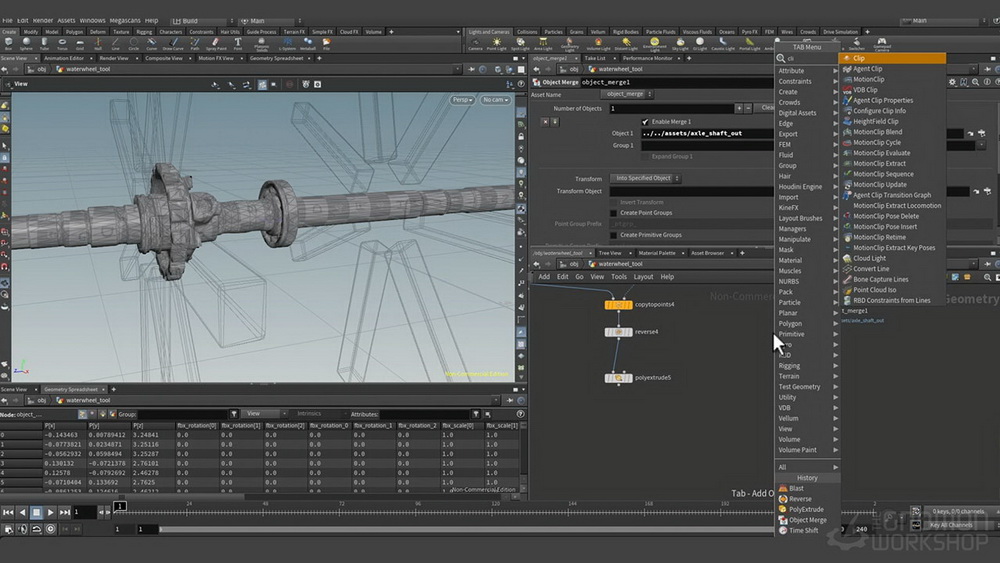Screen dimensions: 1000x563
Task: Switch to Animation Editor tab
Action: coord(64,58)
